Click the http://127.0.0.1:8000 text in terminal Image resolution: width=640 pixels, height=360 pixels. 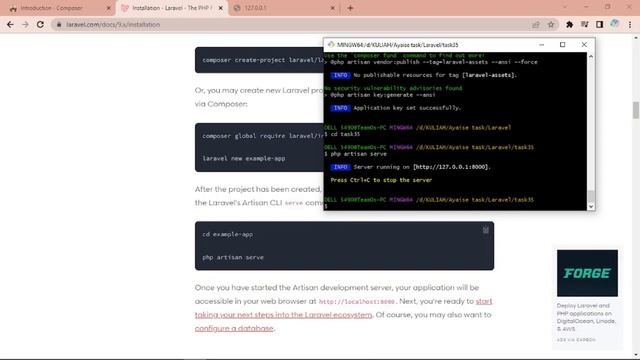coord(450,167)
